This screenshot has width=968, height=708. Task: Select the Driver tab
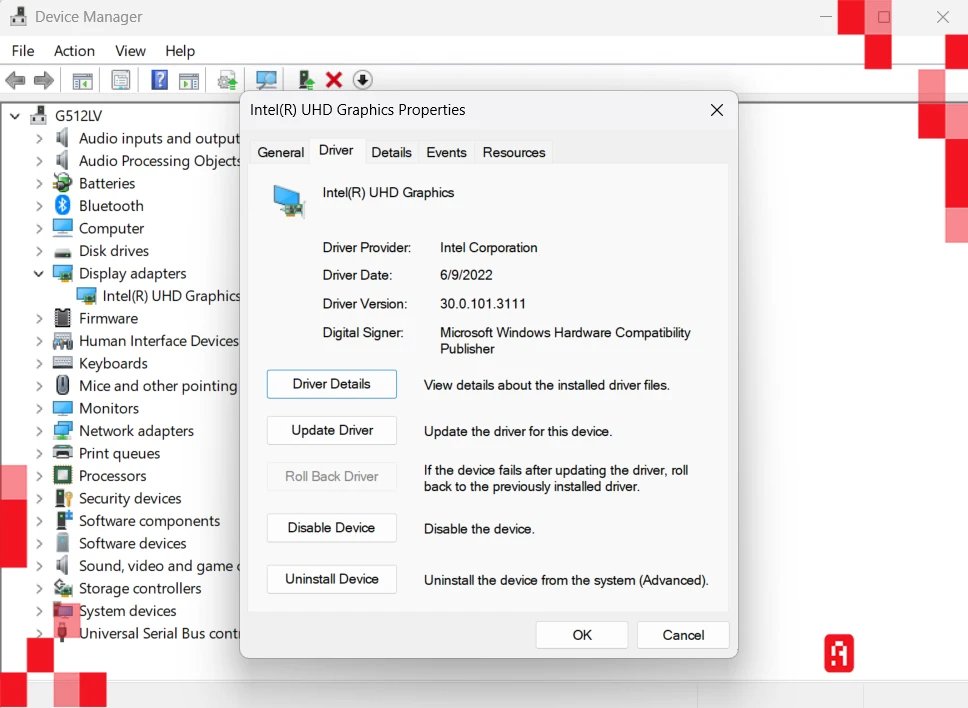point(336,151)
